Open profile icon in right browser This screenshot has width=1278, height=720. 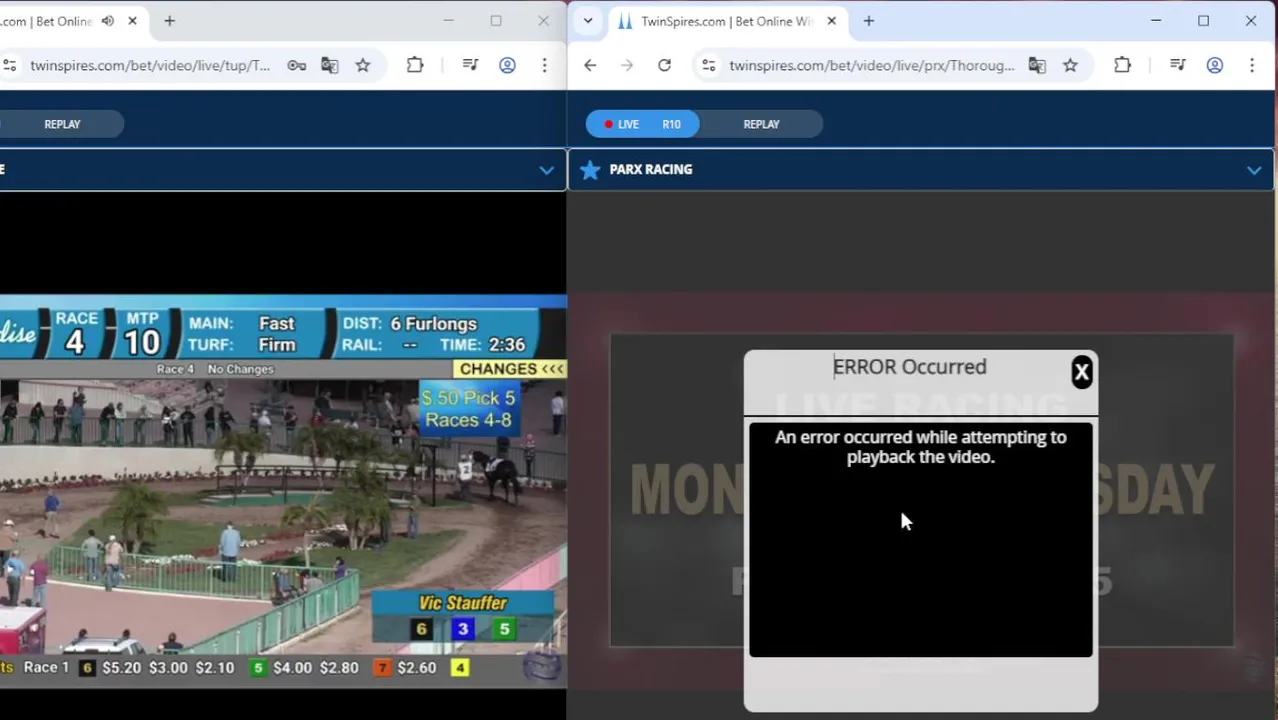point(1215,65)
